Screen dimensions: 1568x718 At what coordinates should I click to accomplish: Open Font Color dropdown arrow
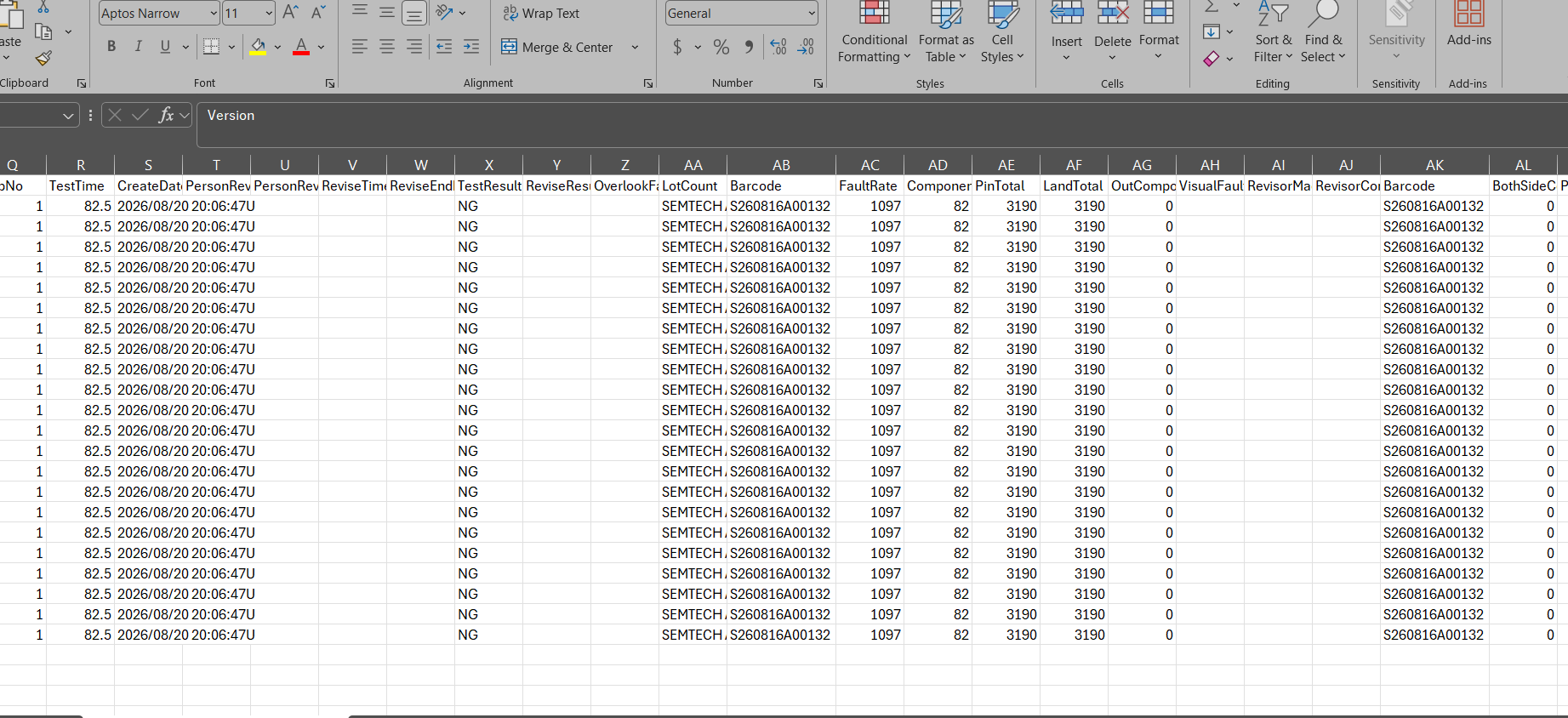click(x=321, y=47)
